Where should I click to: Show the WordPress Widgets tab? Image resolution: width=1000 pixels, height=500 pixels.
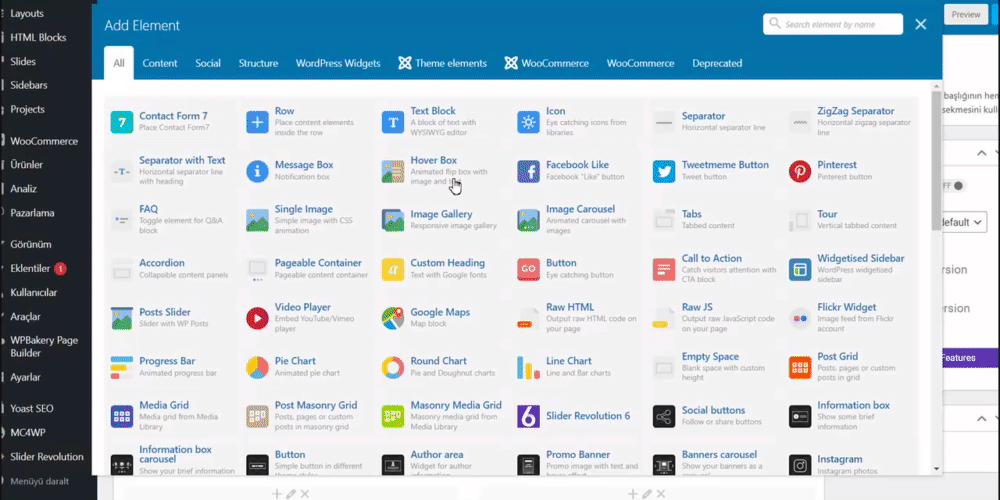[338, 63]
